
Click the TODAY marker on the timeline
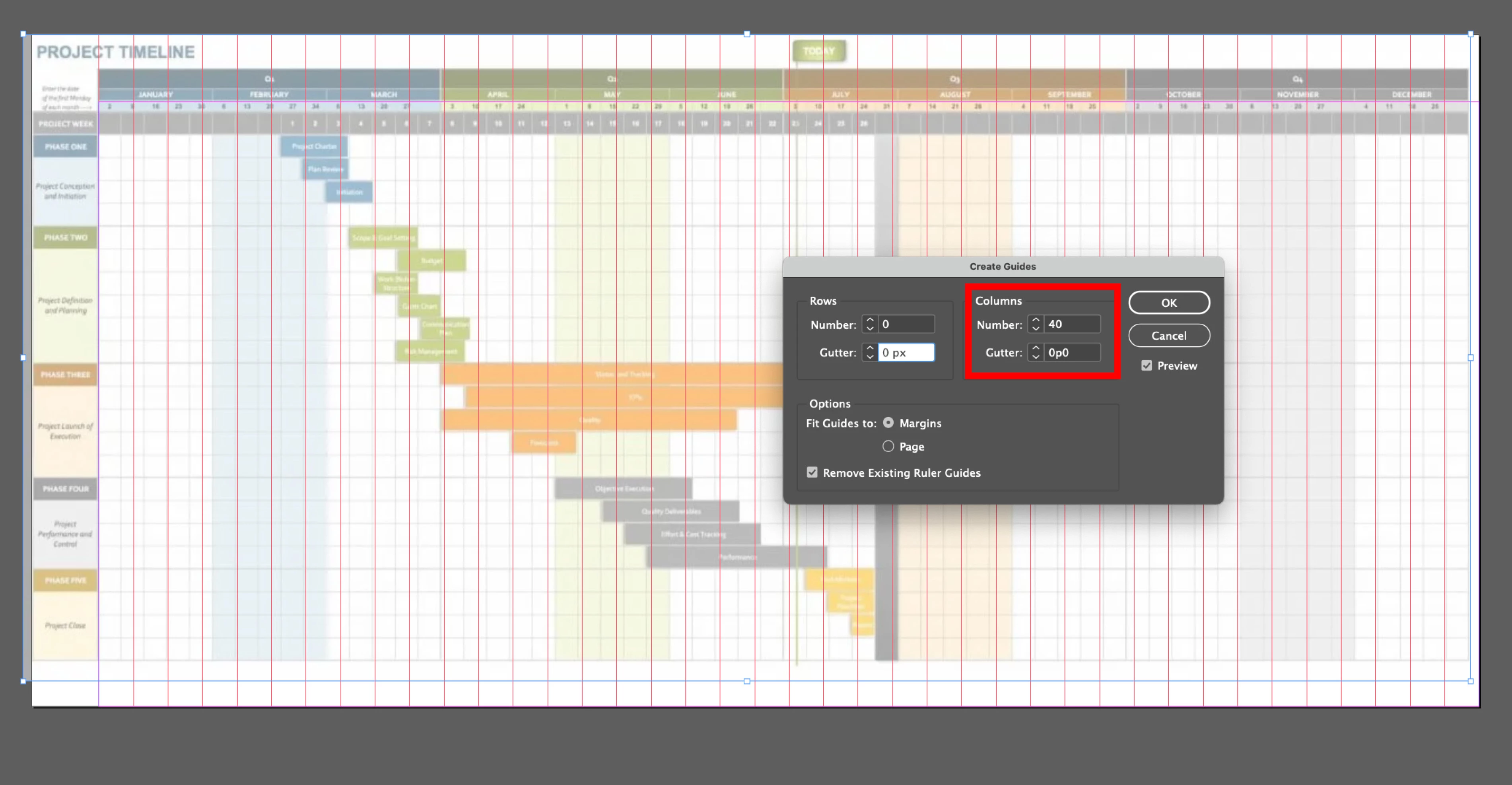[819, 51]
